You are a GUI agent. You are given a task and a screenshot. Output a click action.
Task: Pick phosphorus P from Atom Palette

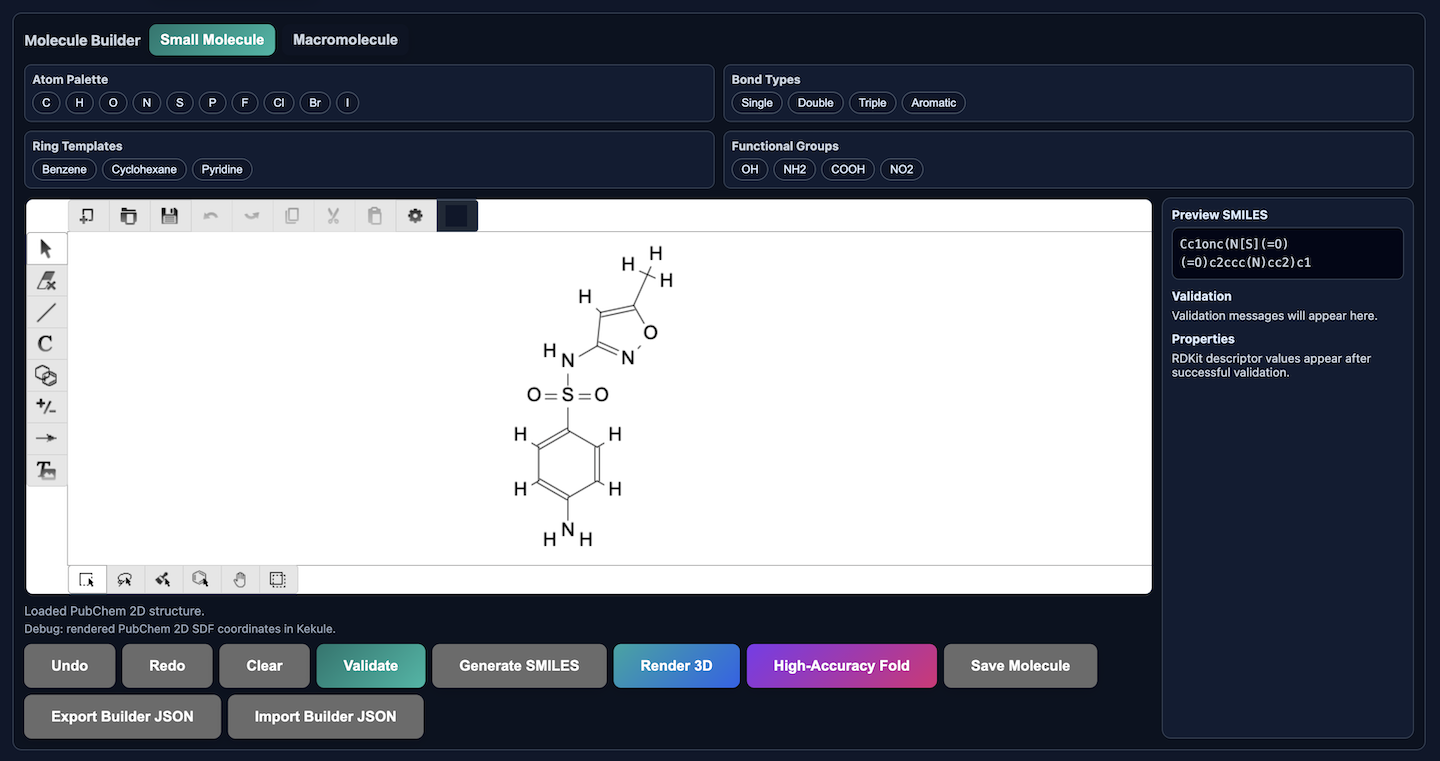pos(212,103)
